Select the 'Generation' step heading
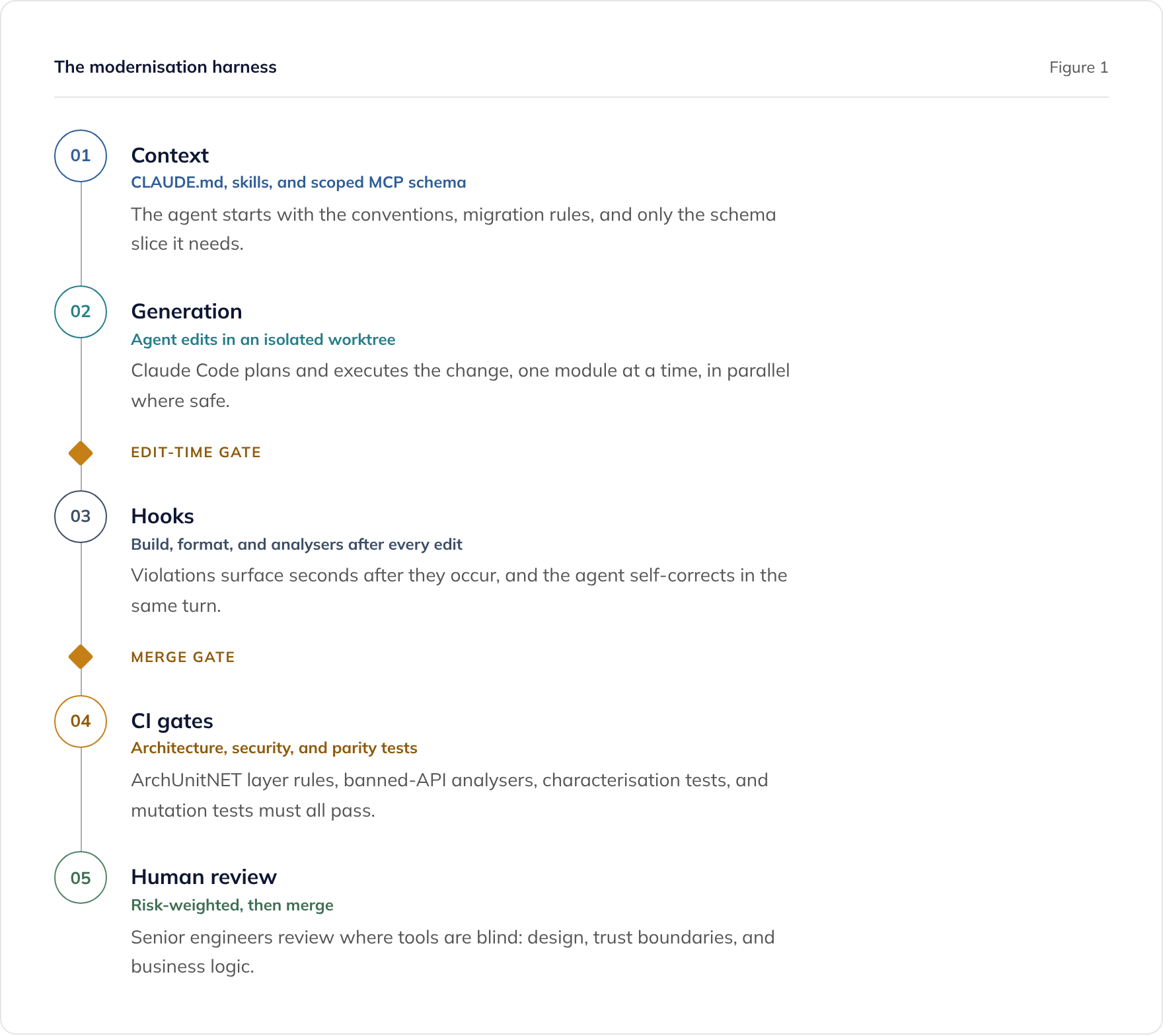 [186, 311]
